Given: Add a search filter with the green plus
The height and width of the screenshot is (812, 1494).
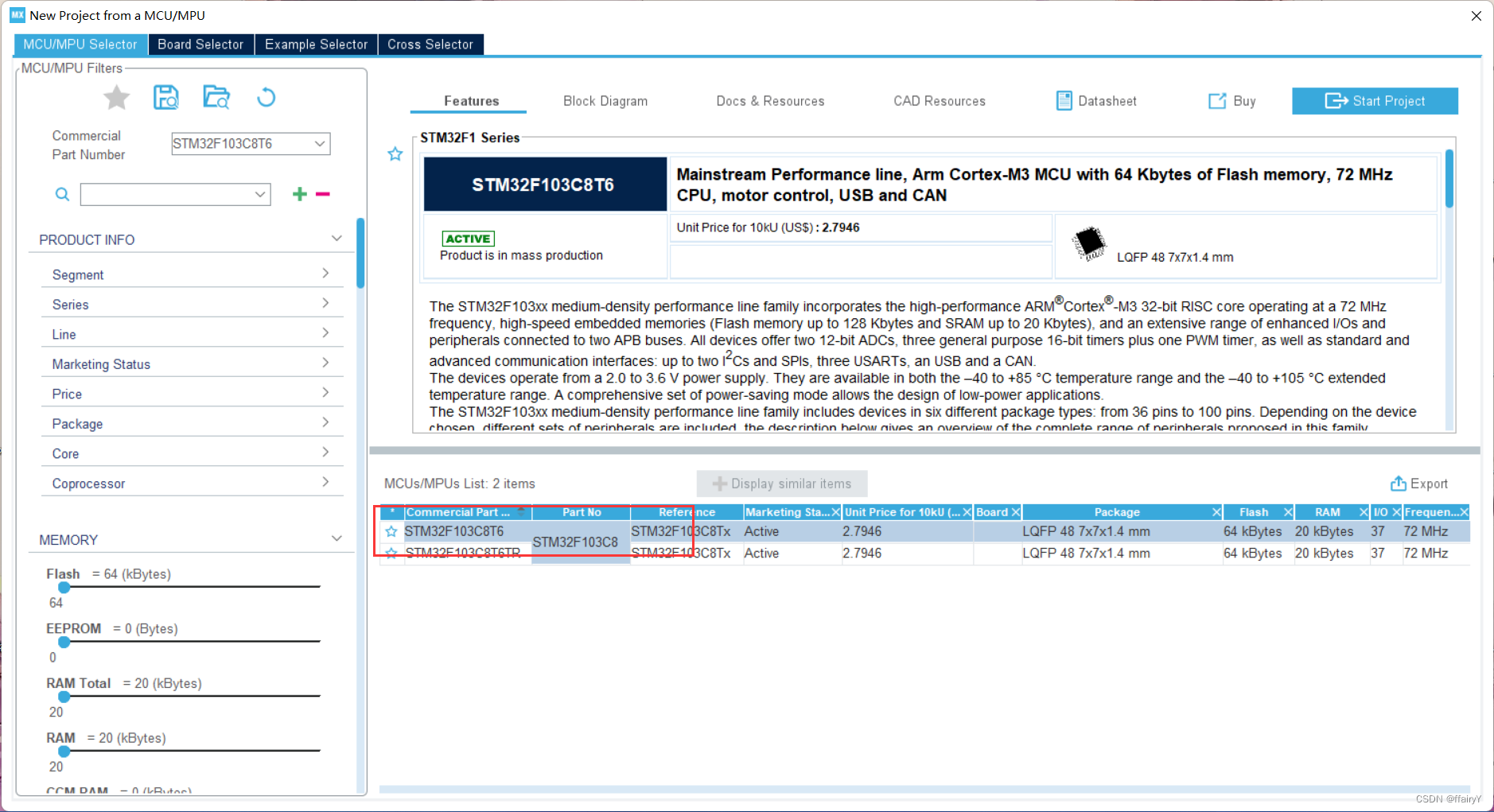Looking at the screenshot, I should [299, 194].
